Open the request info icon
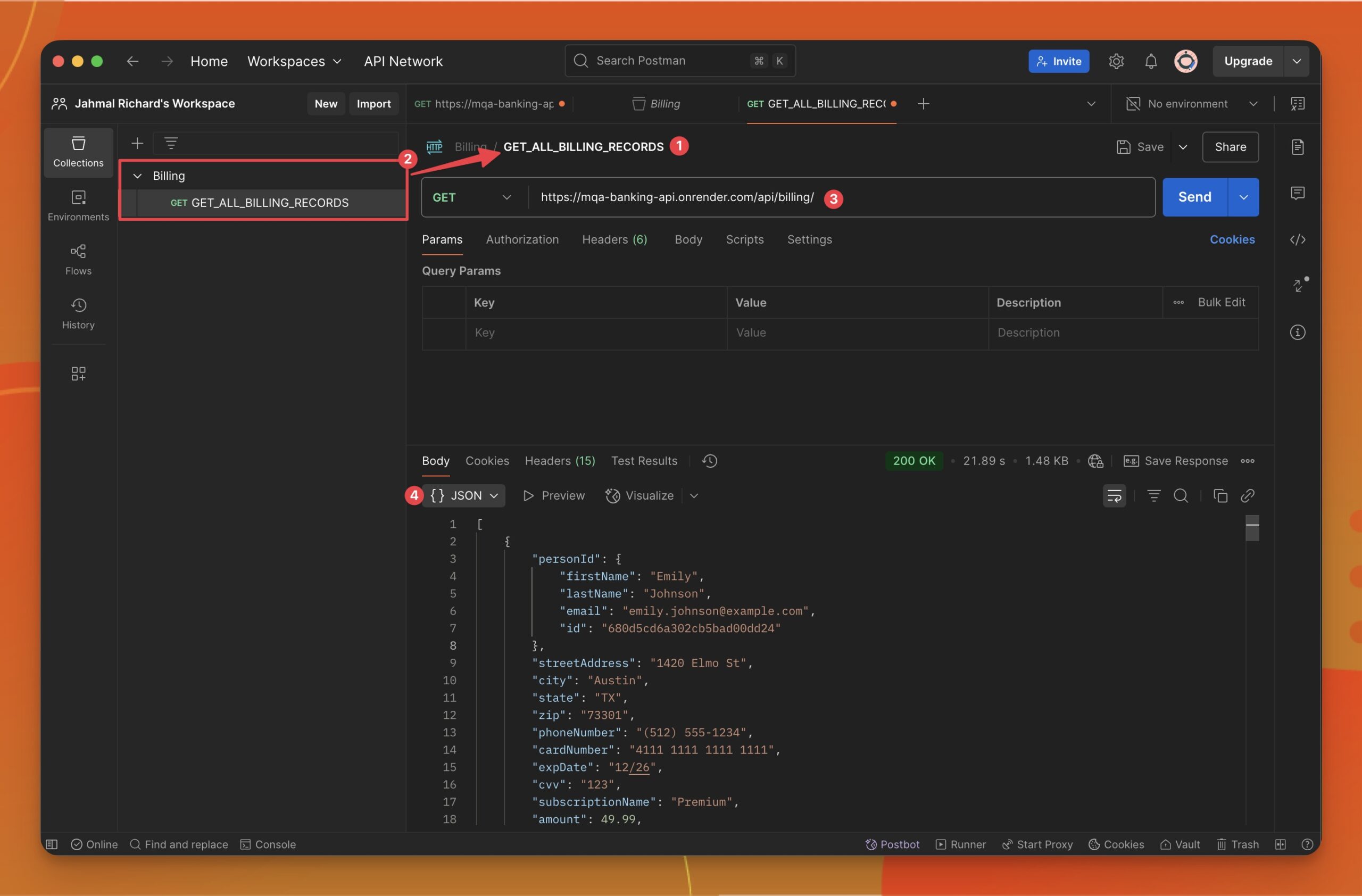The width and height of the screenshot is (1362, 896). tap(1297, 333)
